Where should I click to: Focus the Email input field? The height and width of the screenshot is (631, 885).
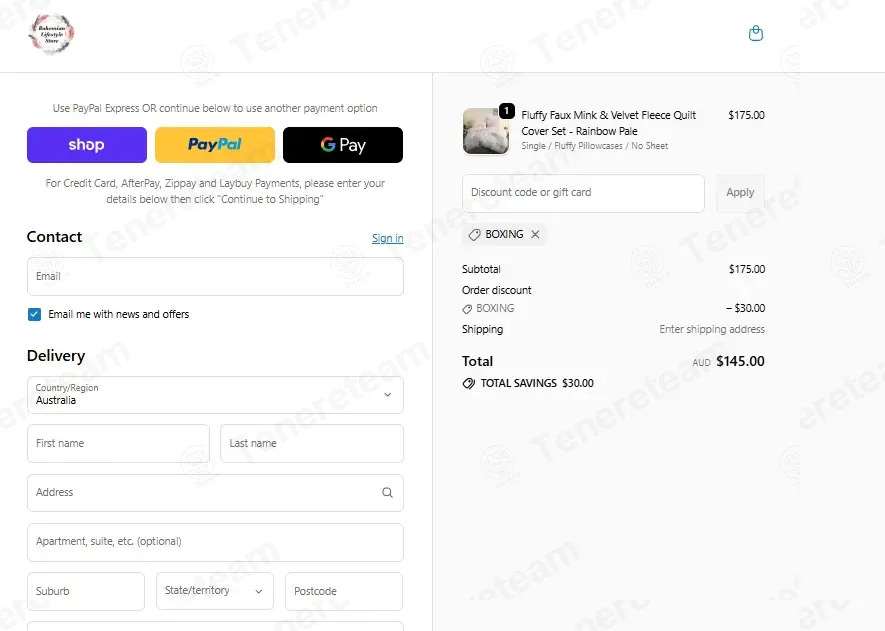pos(215,277)
